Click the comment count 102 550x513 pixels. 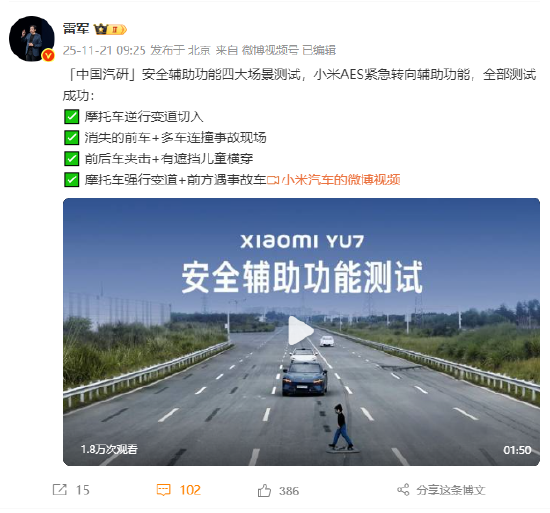190,490
